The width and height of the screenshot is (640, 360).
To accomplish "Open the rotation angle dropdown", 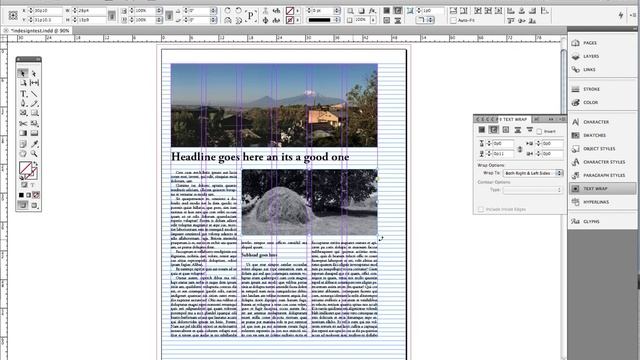I will point(213,11).
